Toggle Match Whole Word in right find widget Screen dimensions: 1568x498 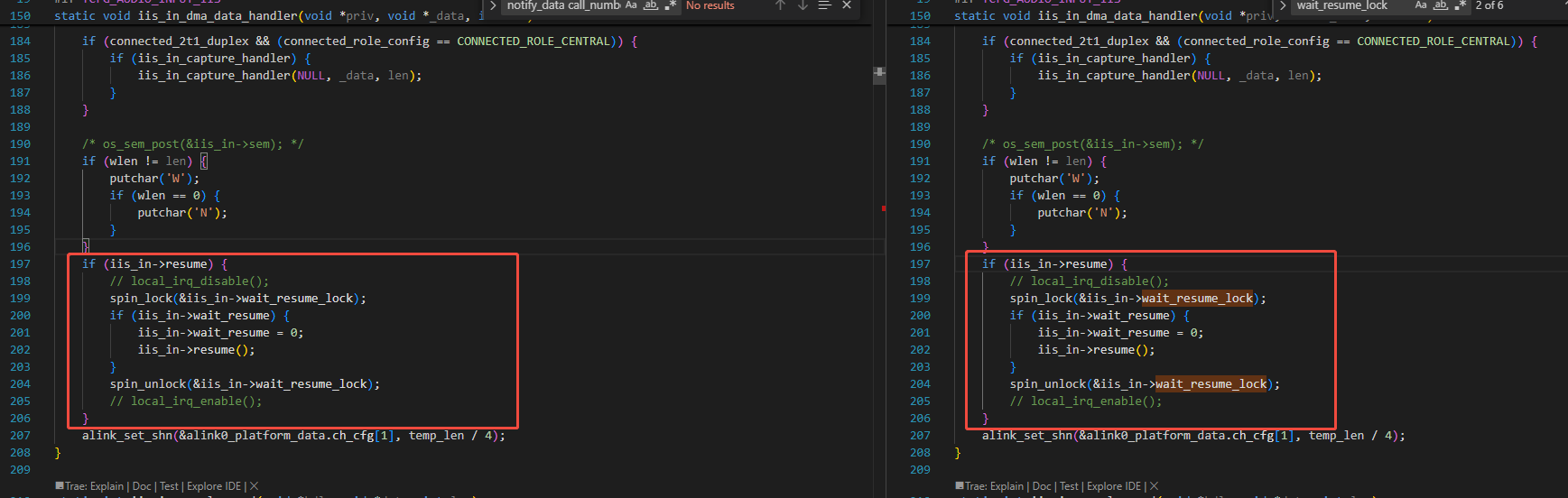1441,5
